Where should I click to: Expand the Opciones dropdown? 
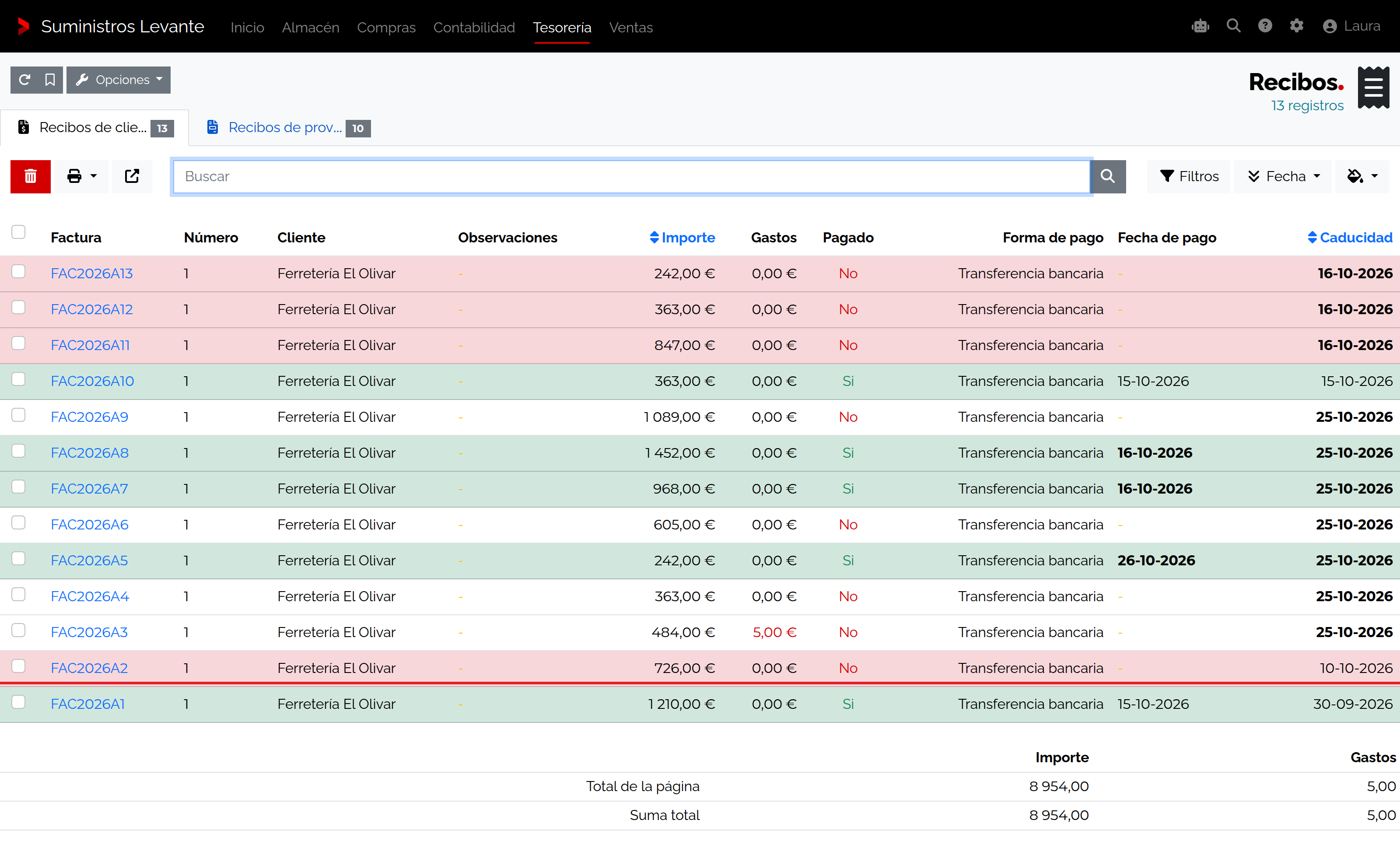coord(119,80)
